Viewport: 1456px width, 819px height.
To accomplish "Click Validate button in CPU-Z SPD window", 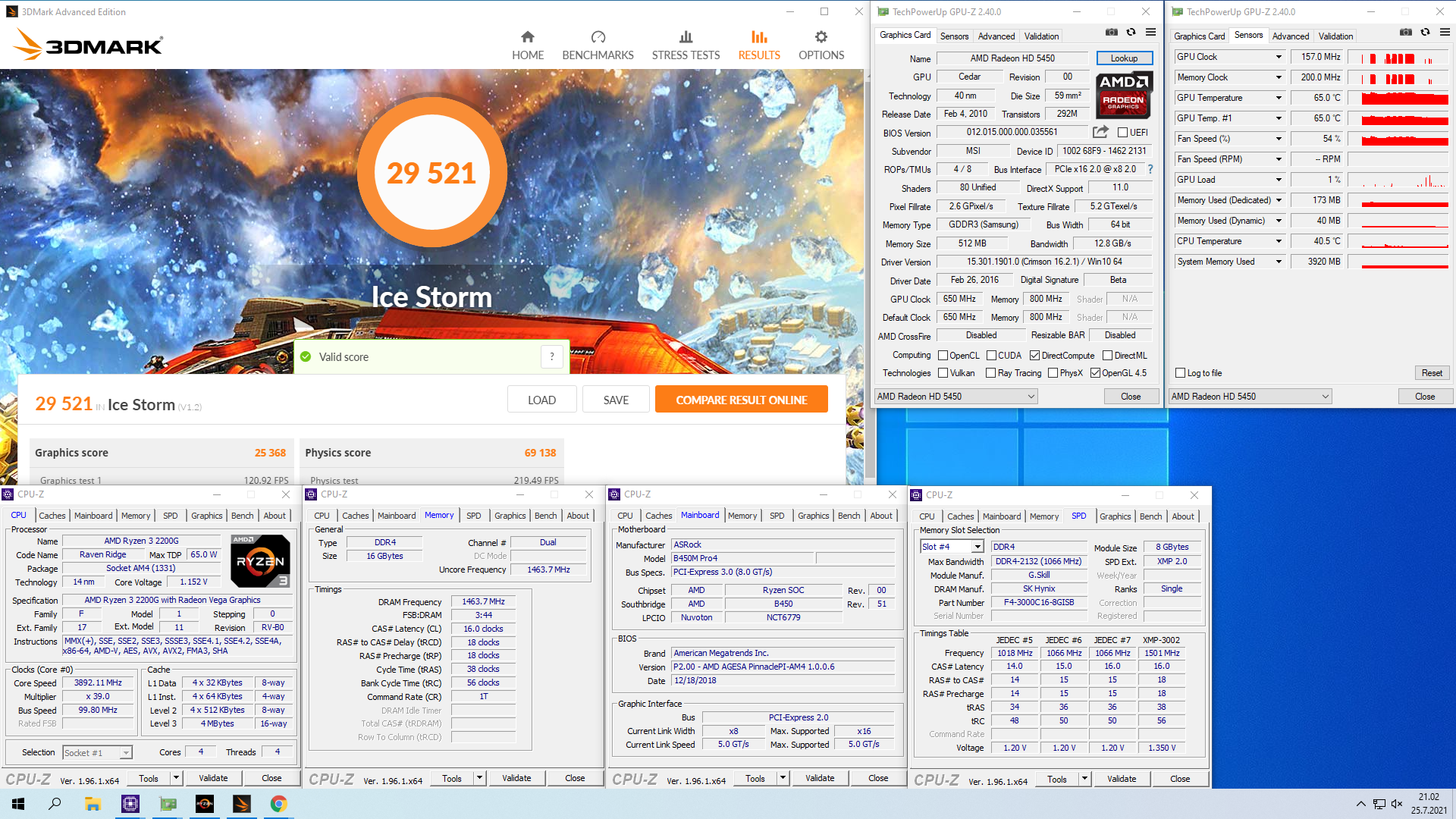I will (1122, 779).
